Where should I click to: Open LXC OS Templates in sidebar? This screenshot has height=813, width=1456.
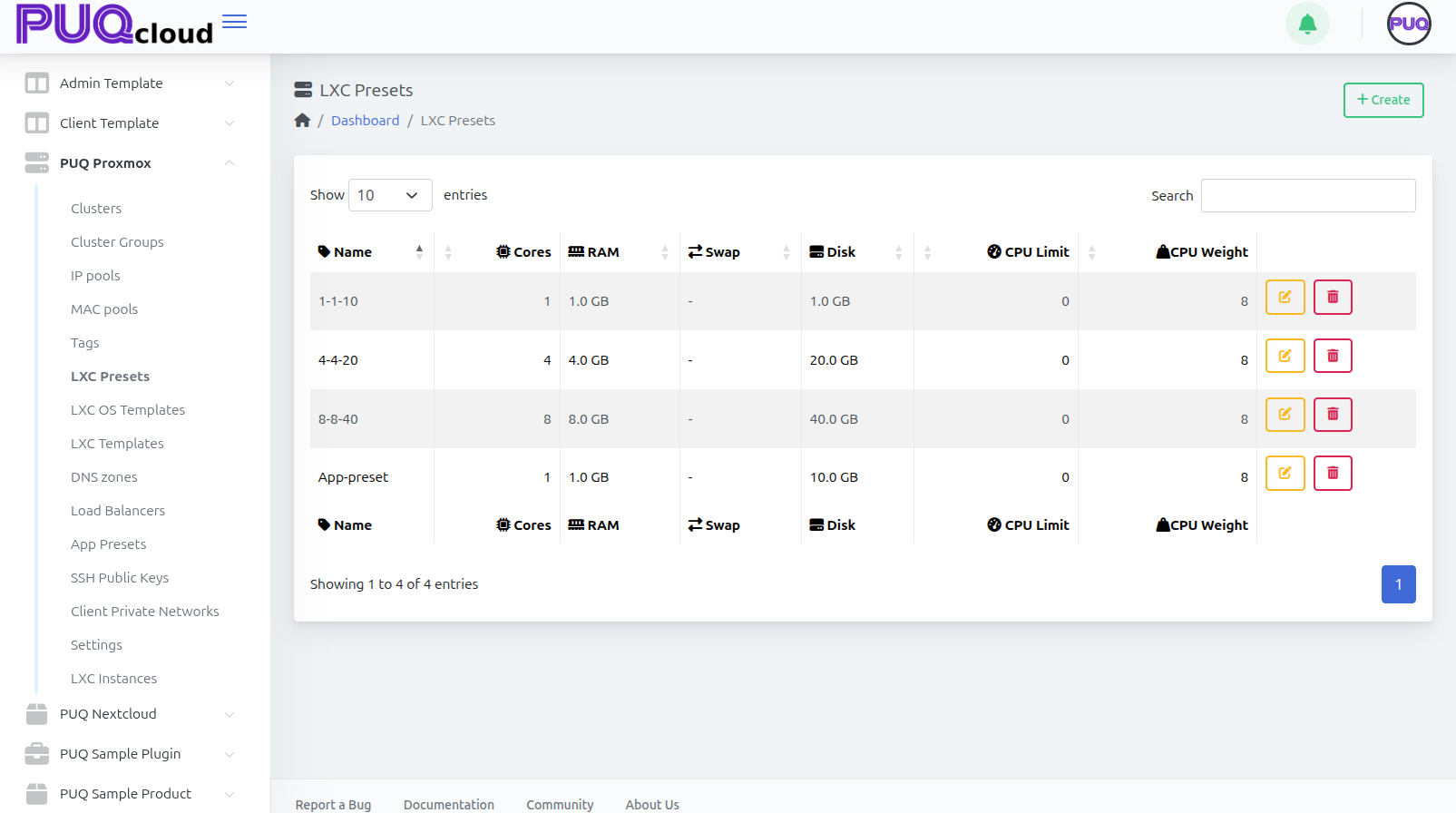point(128,410)
